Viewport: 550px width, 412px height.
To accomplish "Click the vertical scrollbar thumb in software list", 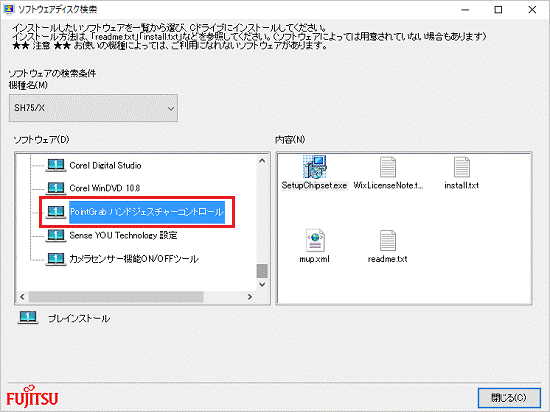I will click(x=262, y=271).
